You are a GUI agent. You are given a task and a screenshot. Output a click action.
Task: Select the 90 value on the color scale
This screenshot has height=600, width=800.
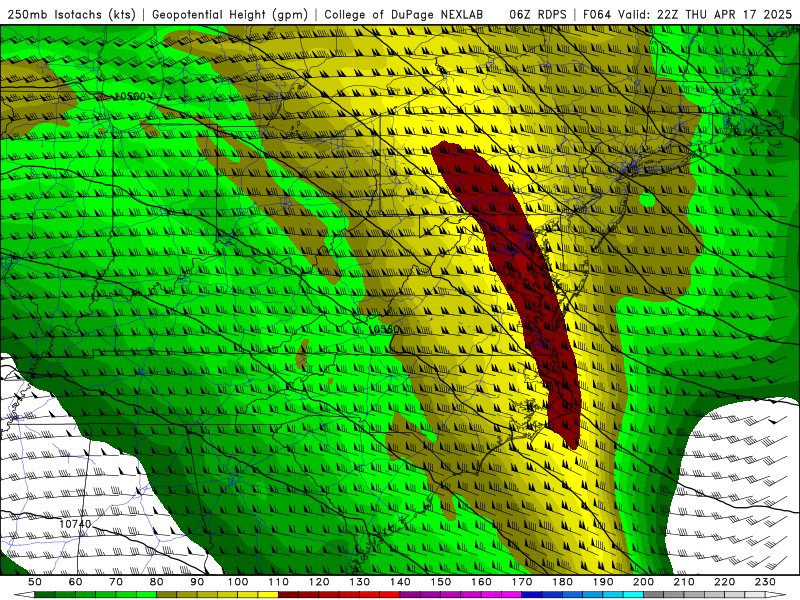[197, 582]
